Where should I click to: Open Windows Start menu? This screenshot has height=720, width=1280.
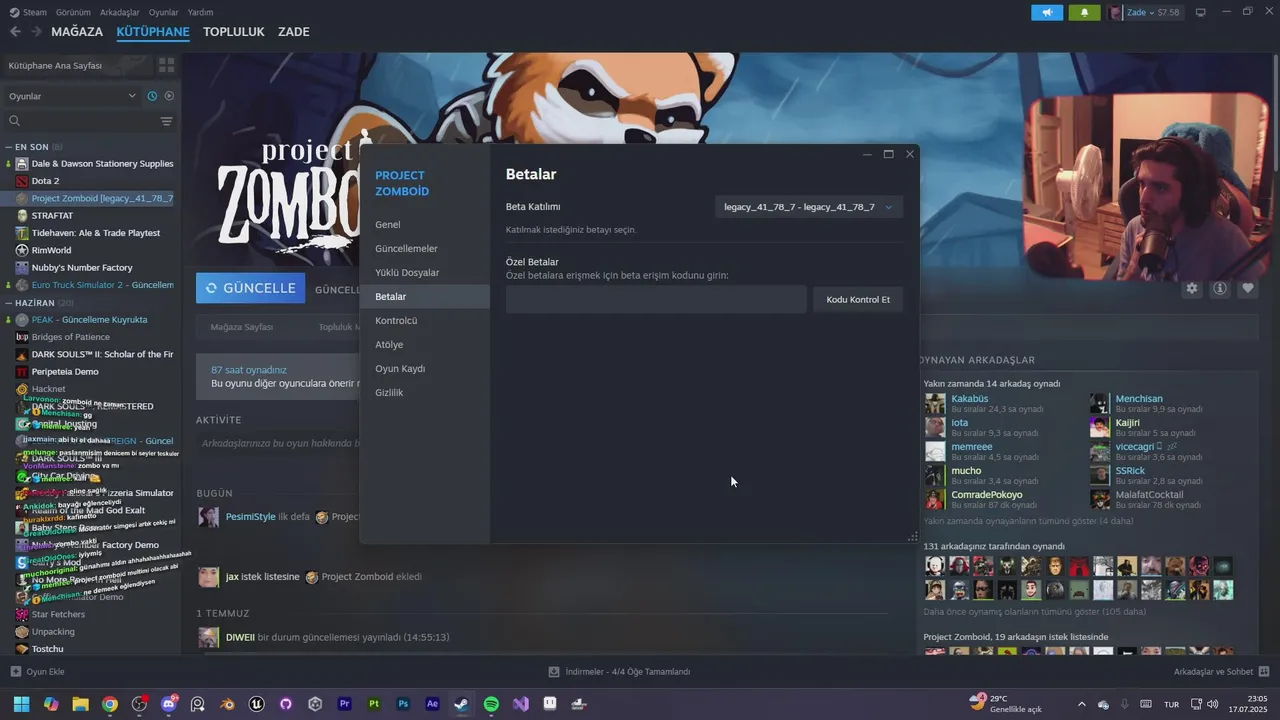click(21, 704)
